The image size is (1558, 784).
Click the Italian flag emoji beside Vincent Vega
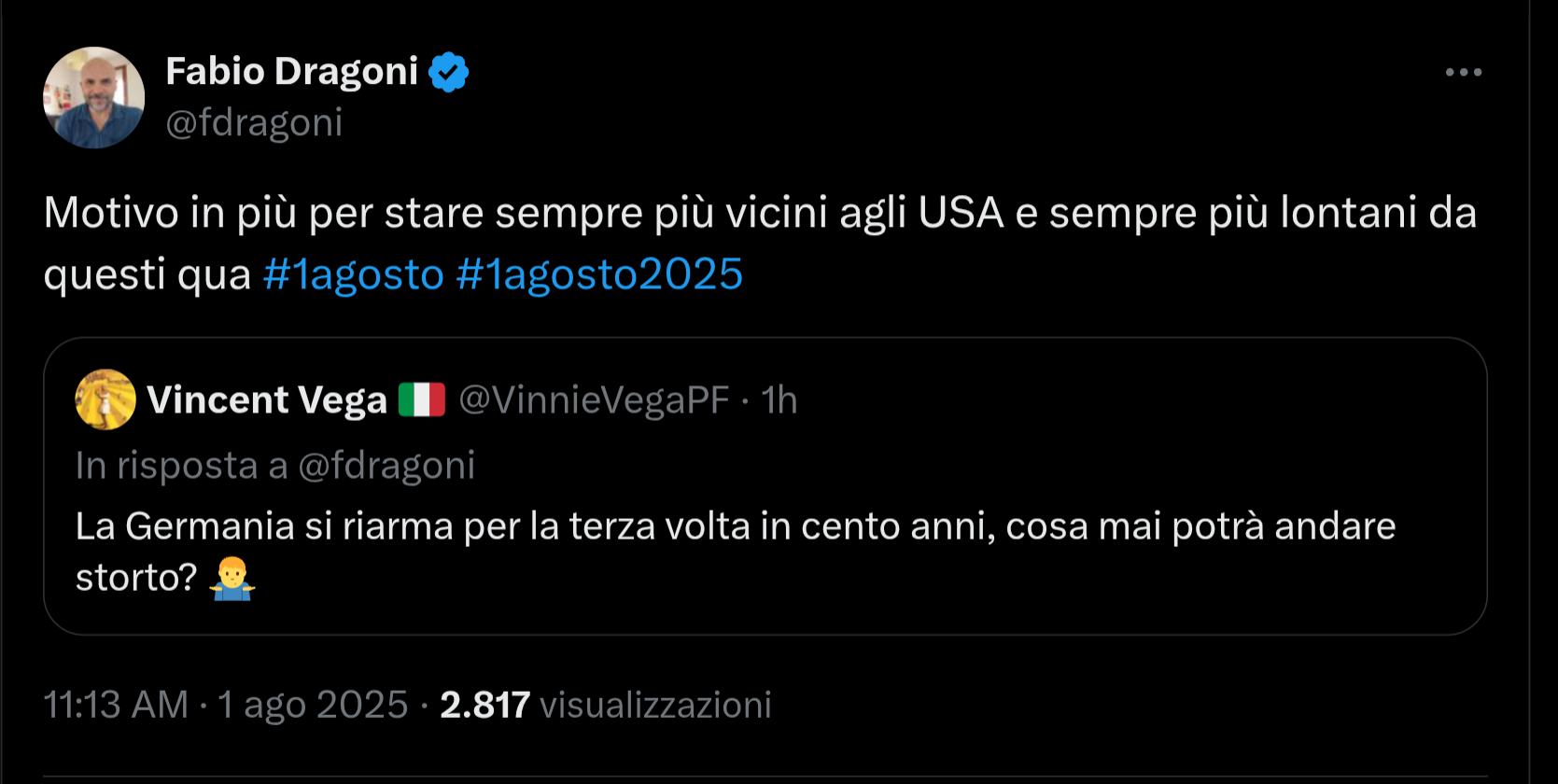420,399
